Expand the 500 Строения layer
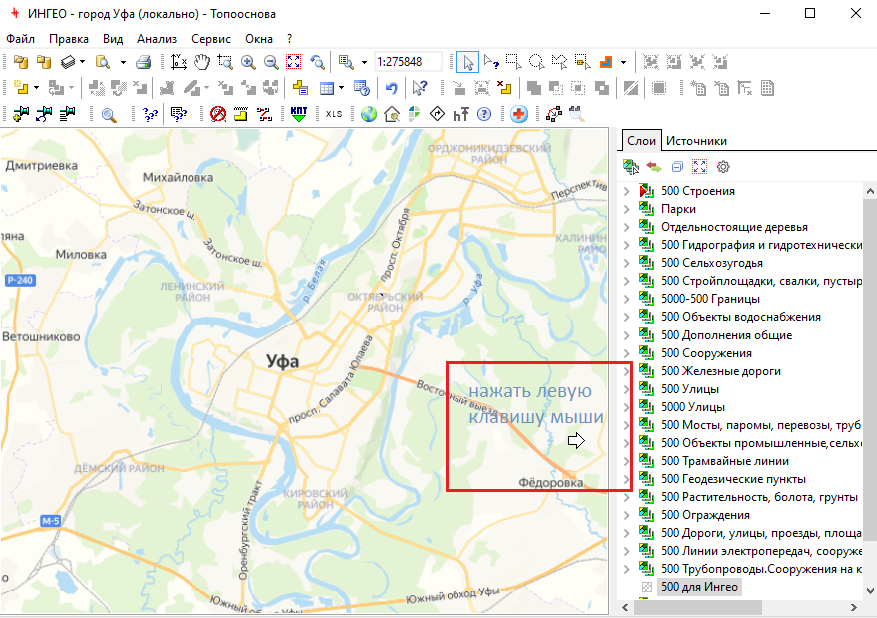 (x=626, y=191)
